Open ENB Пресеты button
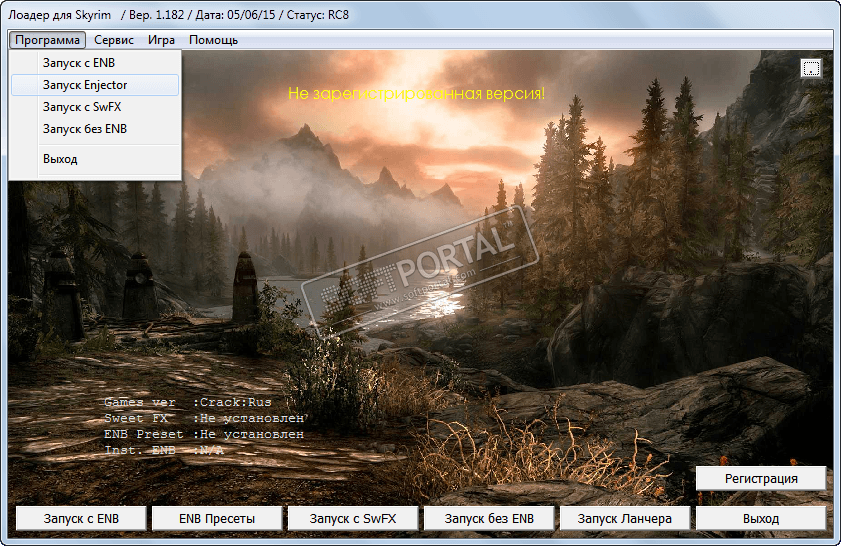841x546 pixels. (x=217, y=519)
